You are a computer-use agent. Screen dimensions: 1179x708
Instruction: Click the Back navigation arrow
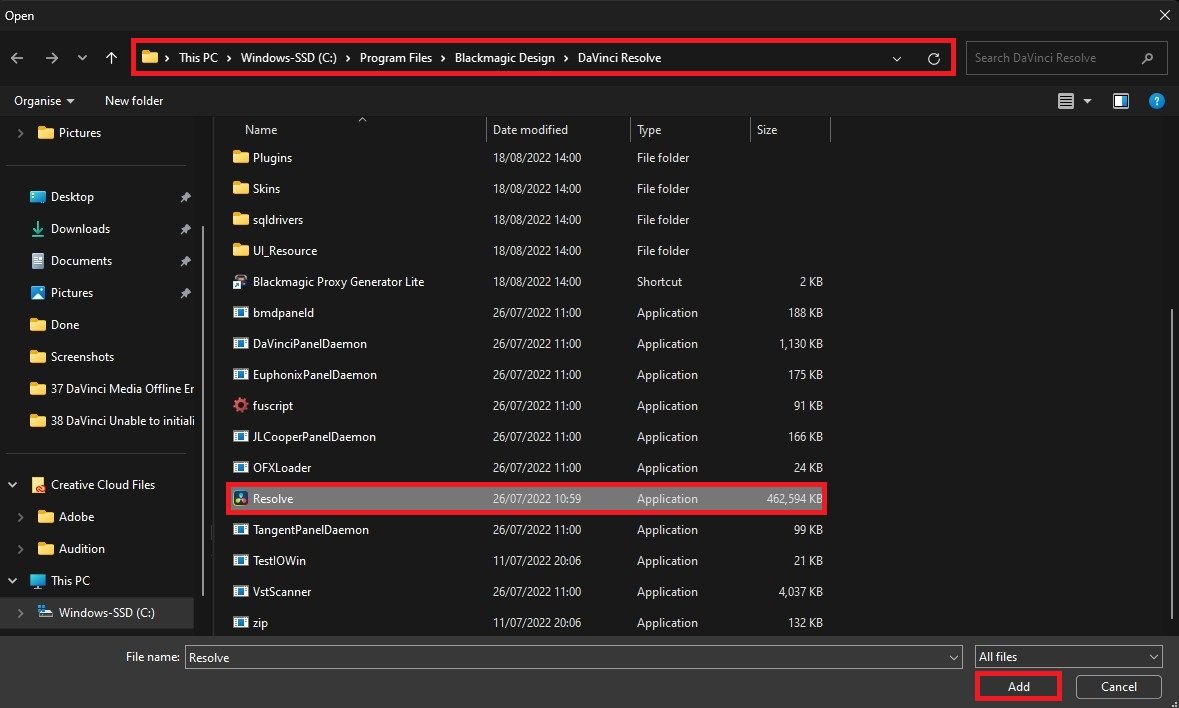click(x=17, y=58)
